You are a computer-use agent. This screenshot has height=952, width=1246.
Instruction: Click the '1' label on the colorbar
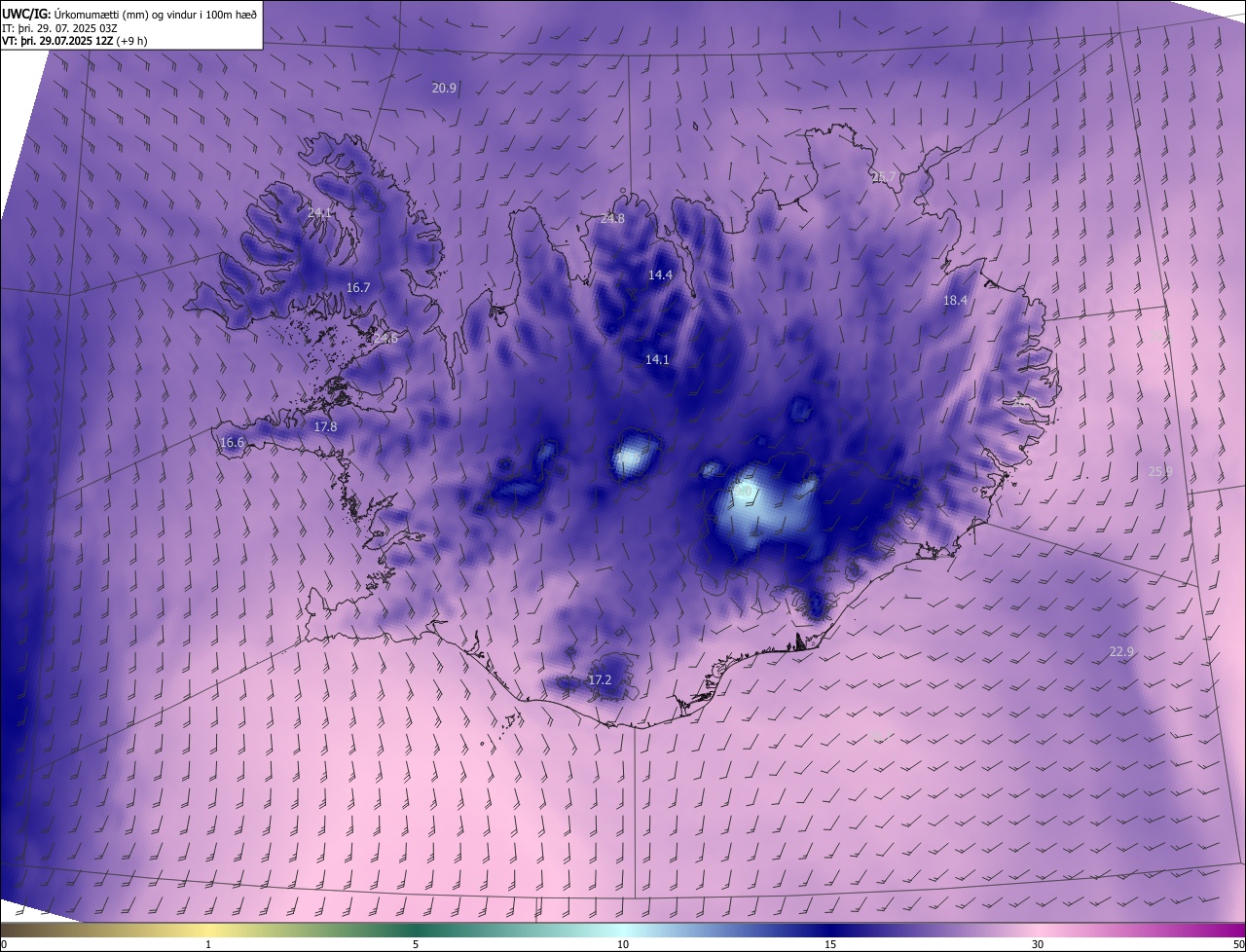[209, 945]
